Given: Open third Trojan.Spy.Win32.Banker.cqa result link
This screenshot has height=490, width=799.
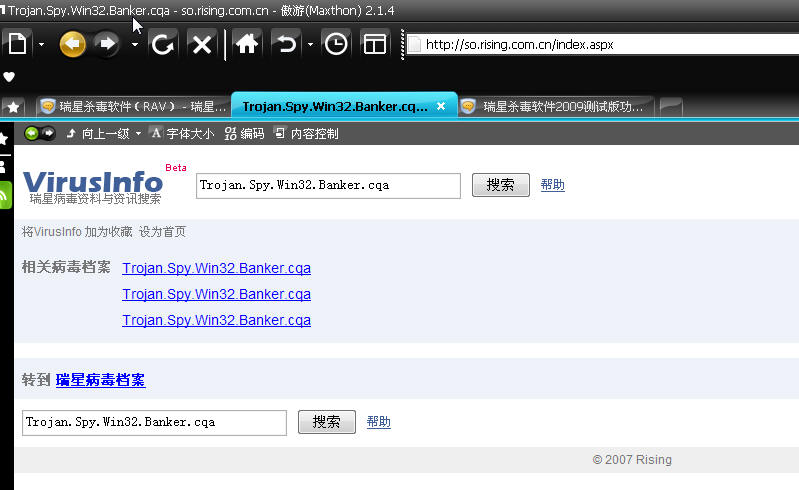Looking at the screenshot, I should (x=217, y=320).
